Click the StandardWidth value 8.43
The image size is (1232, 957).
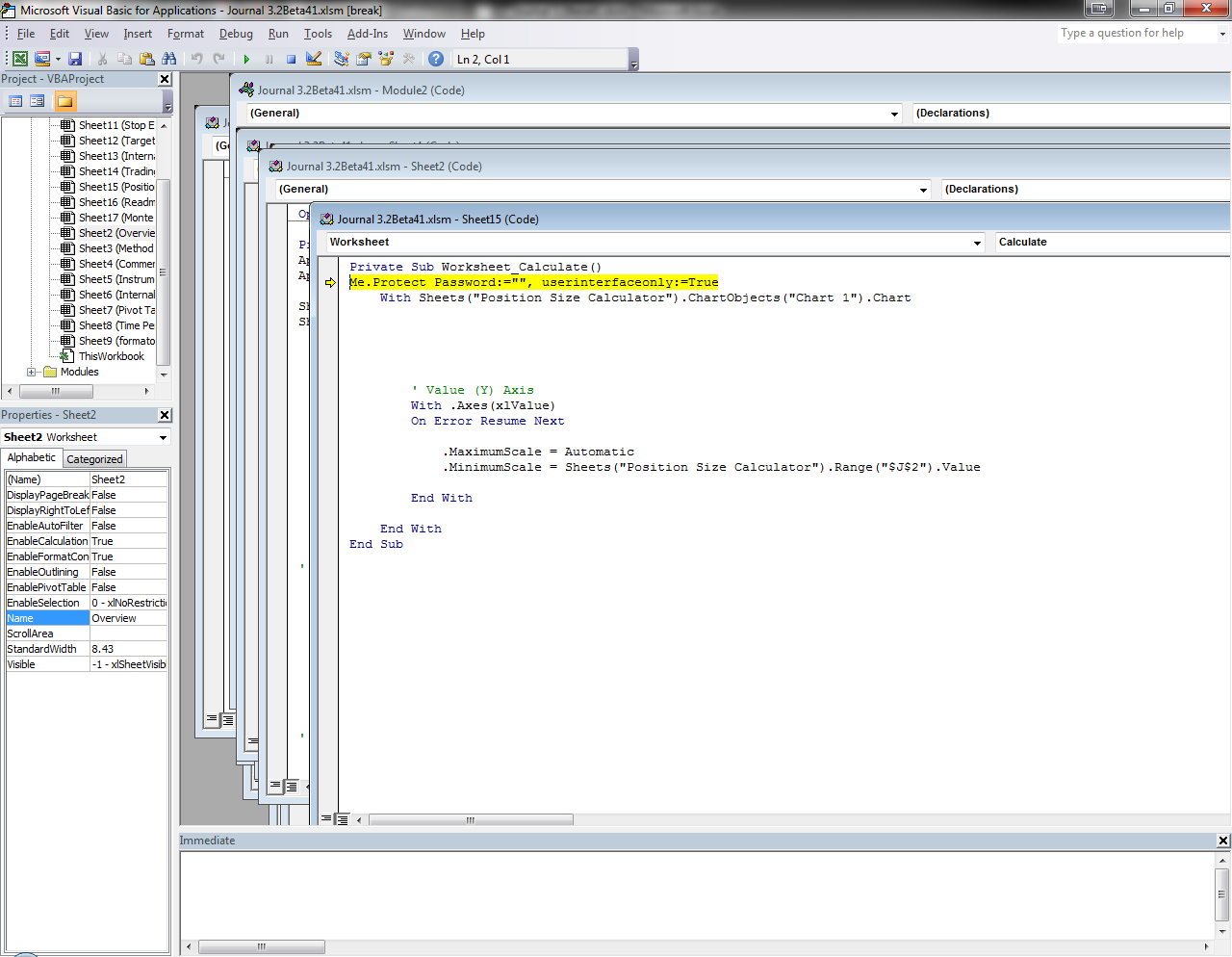click(129, 649)
